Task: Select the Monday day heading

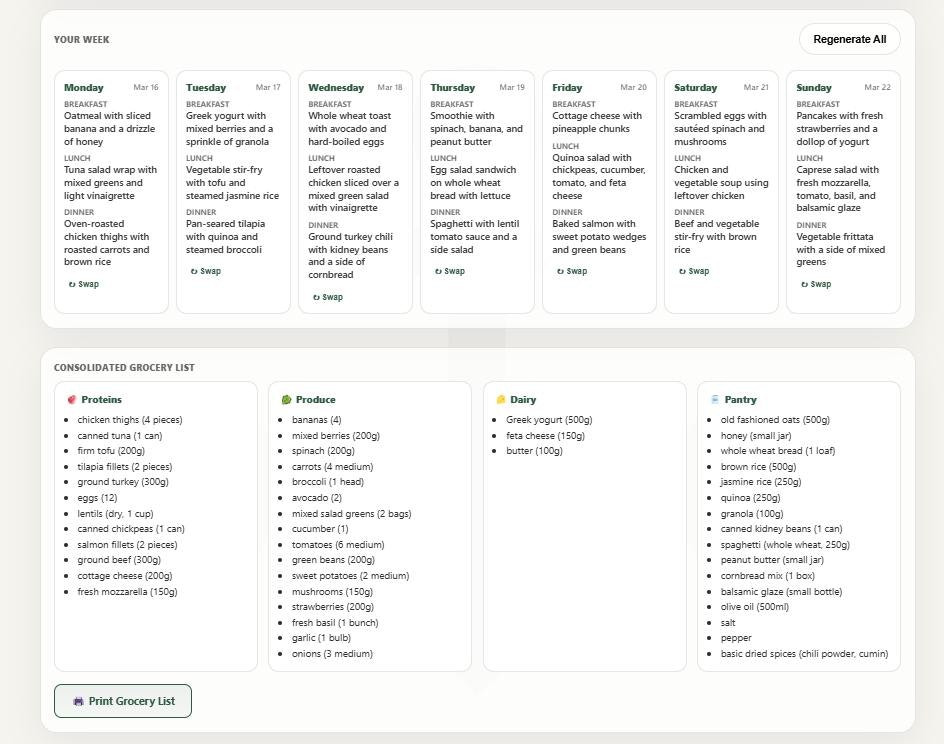Action: [x=84, y=88]
